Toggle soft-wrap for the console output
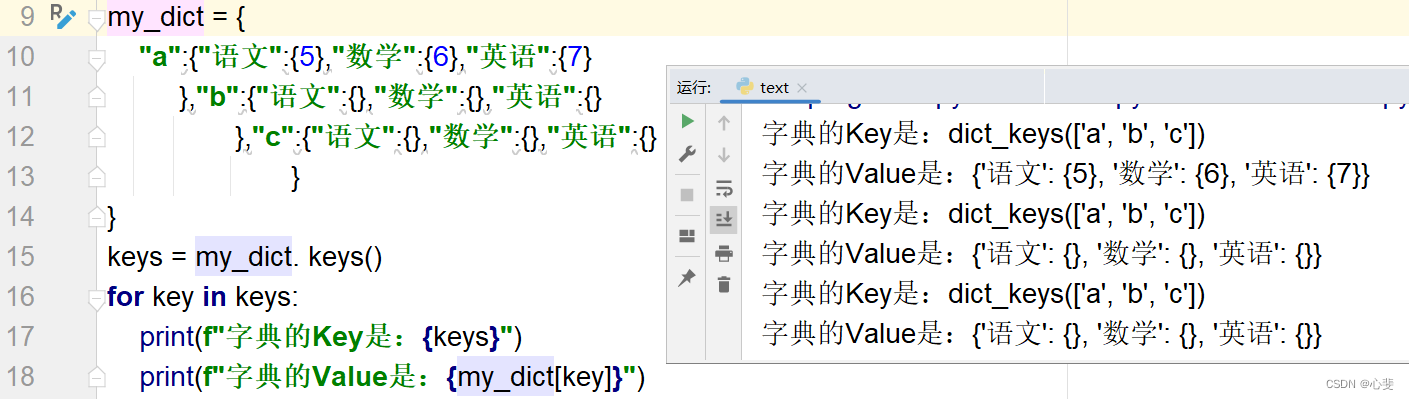Viewport: 1409px width, 399px height. coord(724,188)
